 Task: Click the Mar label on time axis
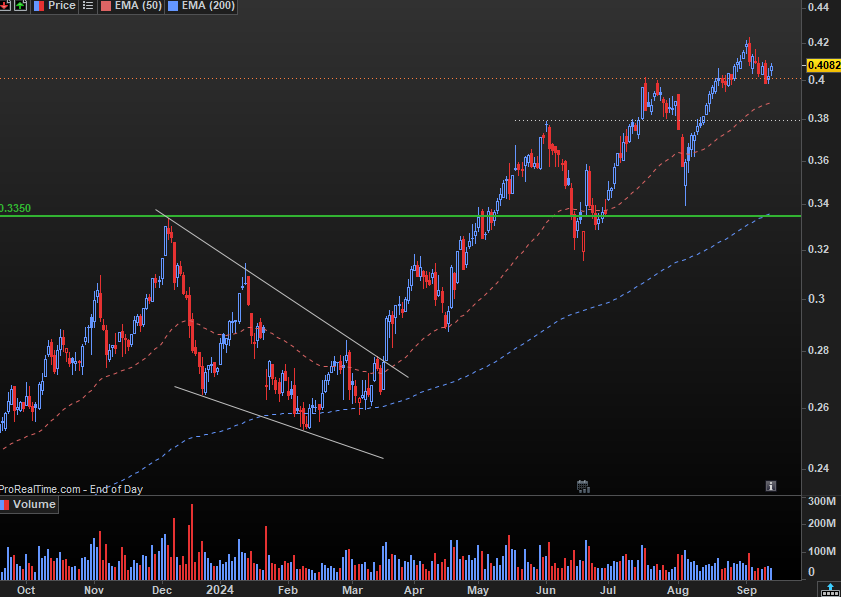pyautogui.click(x=352, y=590)
